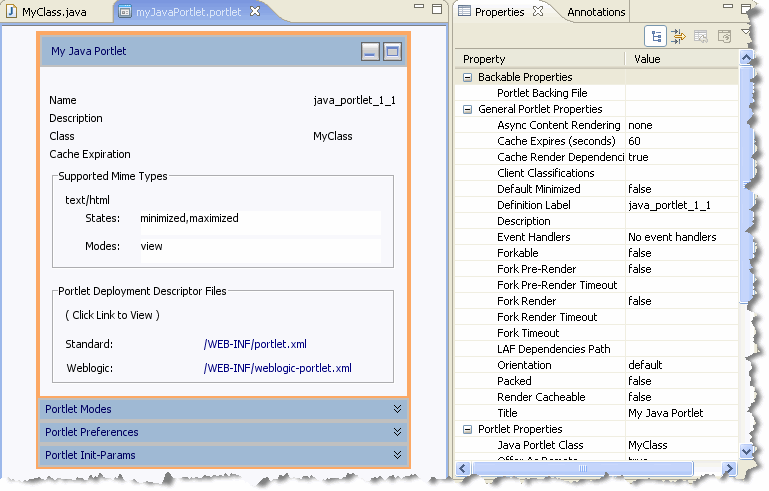Screen dimensions: 769x491
Task: Click the Cache Expires value 60
Action: pos(634,141)
